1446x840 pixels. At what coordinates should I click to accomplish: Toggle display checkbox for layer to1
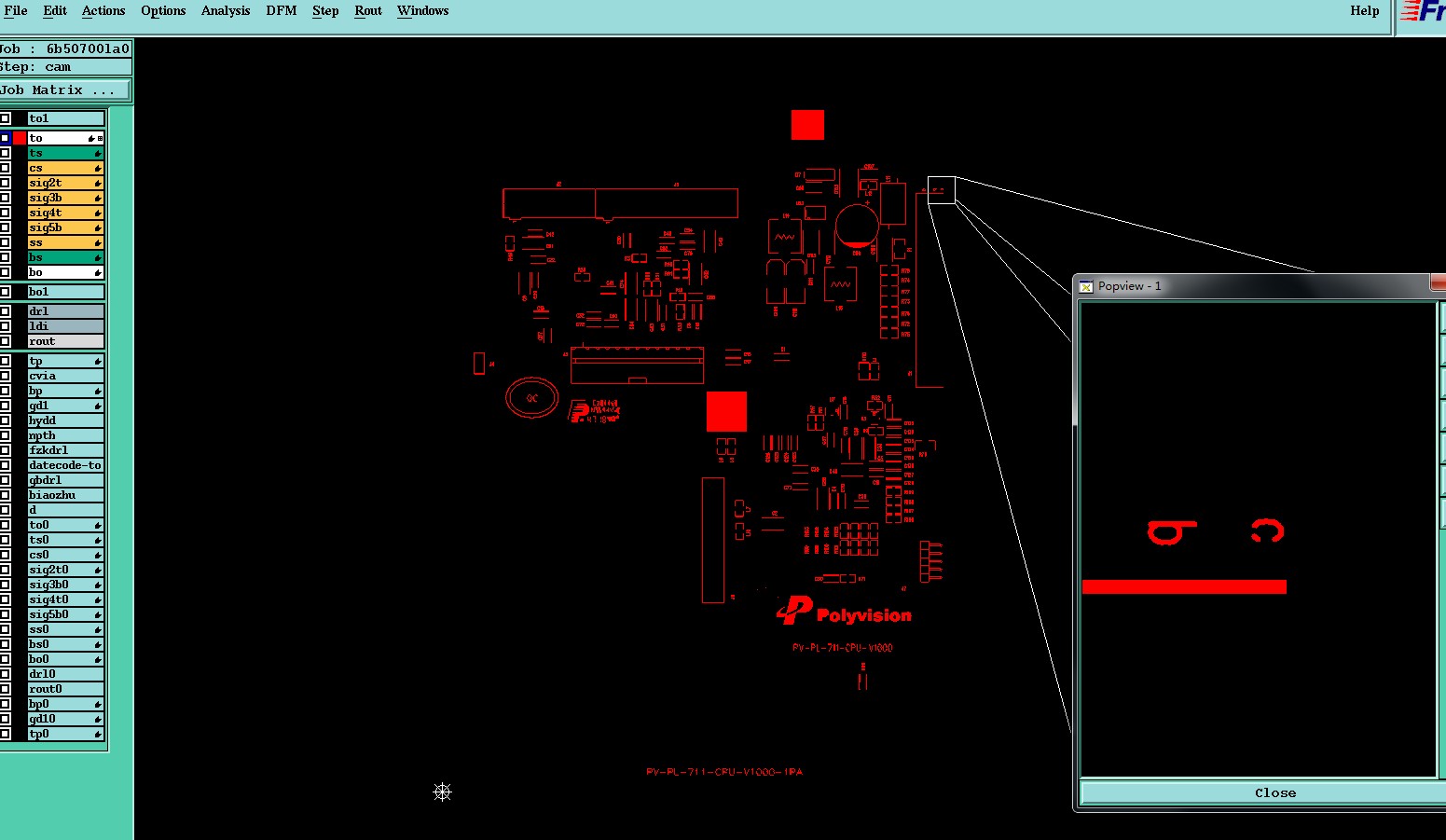[5, 118]
